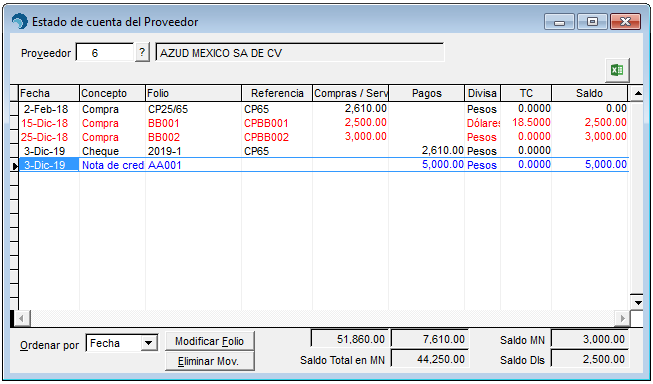Click the Concepto column header
This screenshot has height=384, width=653.
click(x=112, y=93)
